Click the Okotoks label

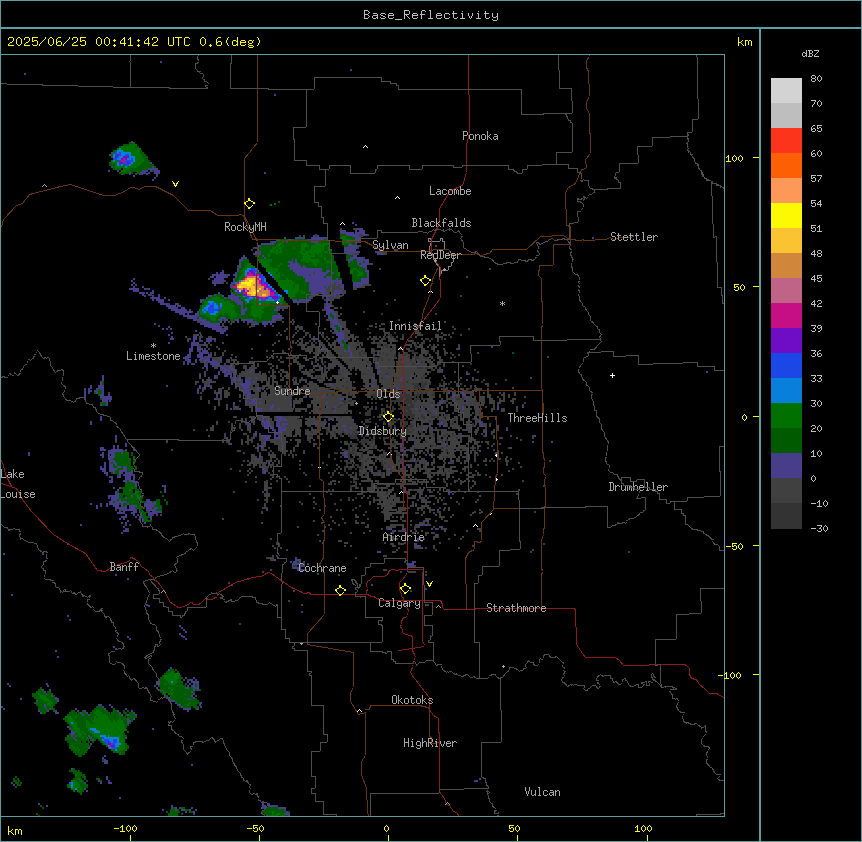412,700
